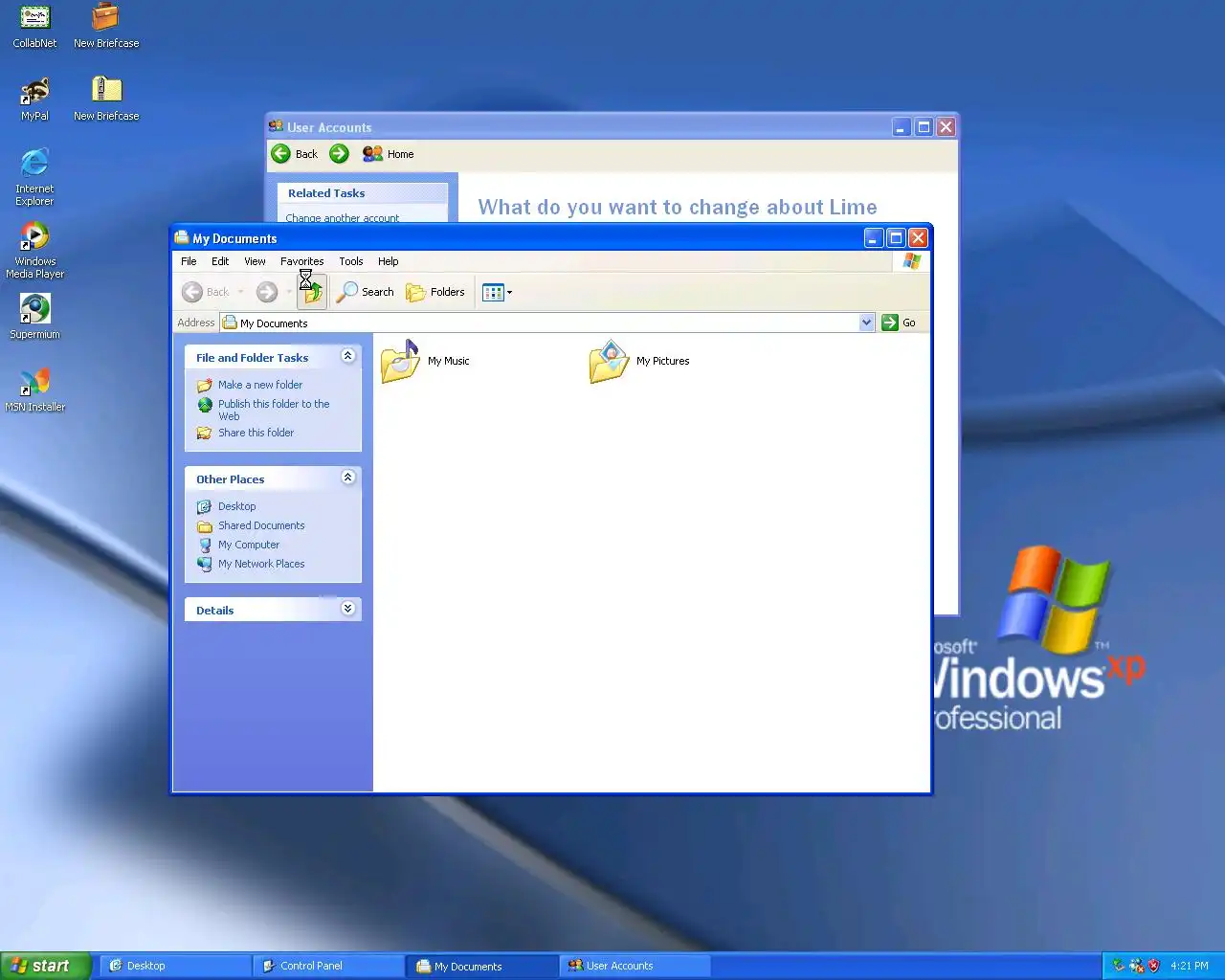
Task: Switch to User Accounts taskbar button
Action: (635, 966)
